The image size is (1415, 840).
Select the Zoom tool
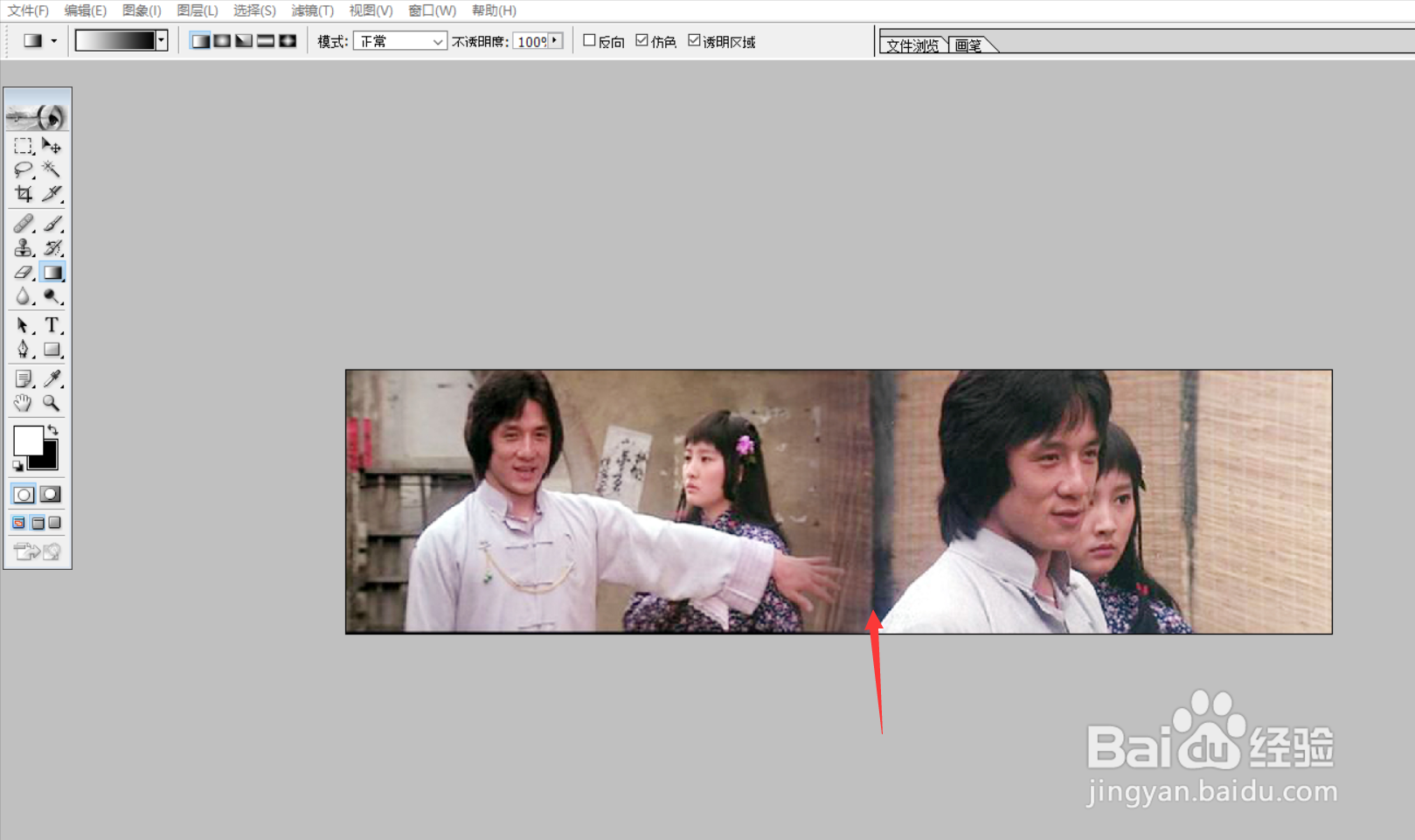(x=52, y=403)
